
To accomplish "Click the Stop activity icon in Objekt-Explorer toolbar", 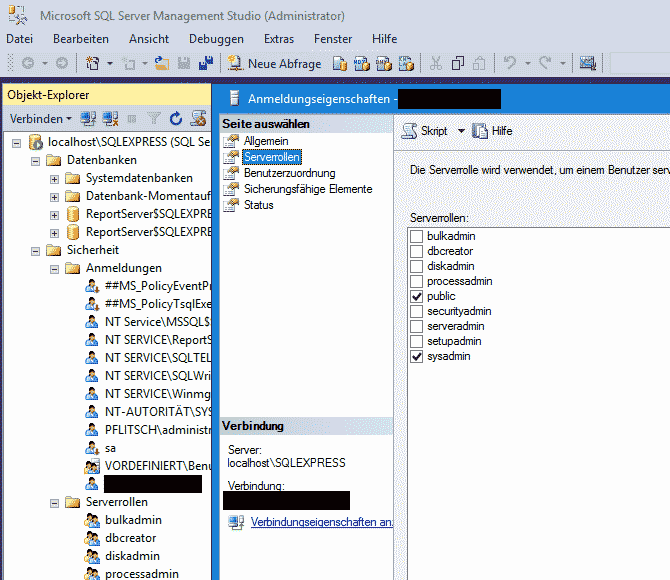I will point(132,119).
